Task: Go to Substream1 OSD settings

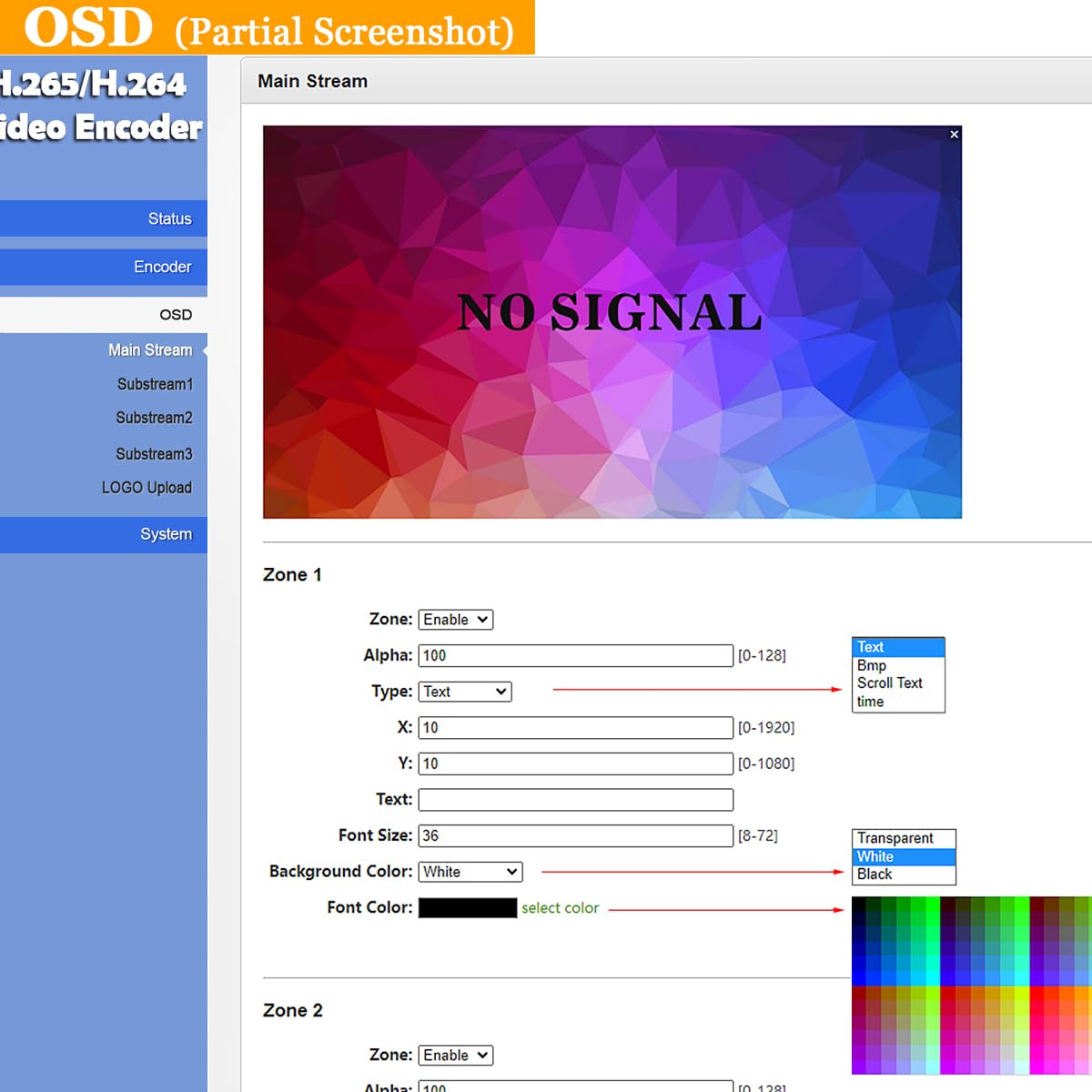Action: tap(155, 384)
